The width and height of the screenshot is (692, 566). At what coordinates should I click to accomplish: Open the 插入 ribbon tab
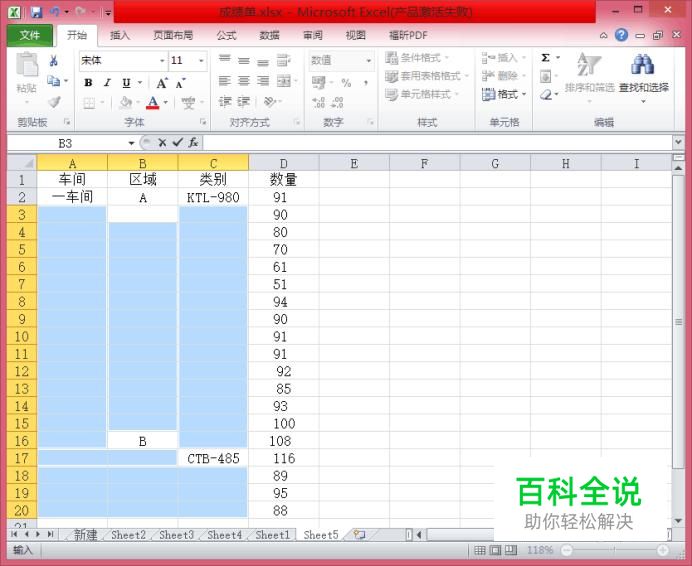point(120,35)
